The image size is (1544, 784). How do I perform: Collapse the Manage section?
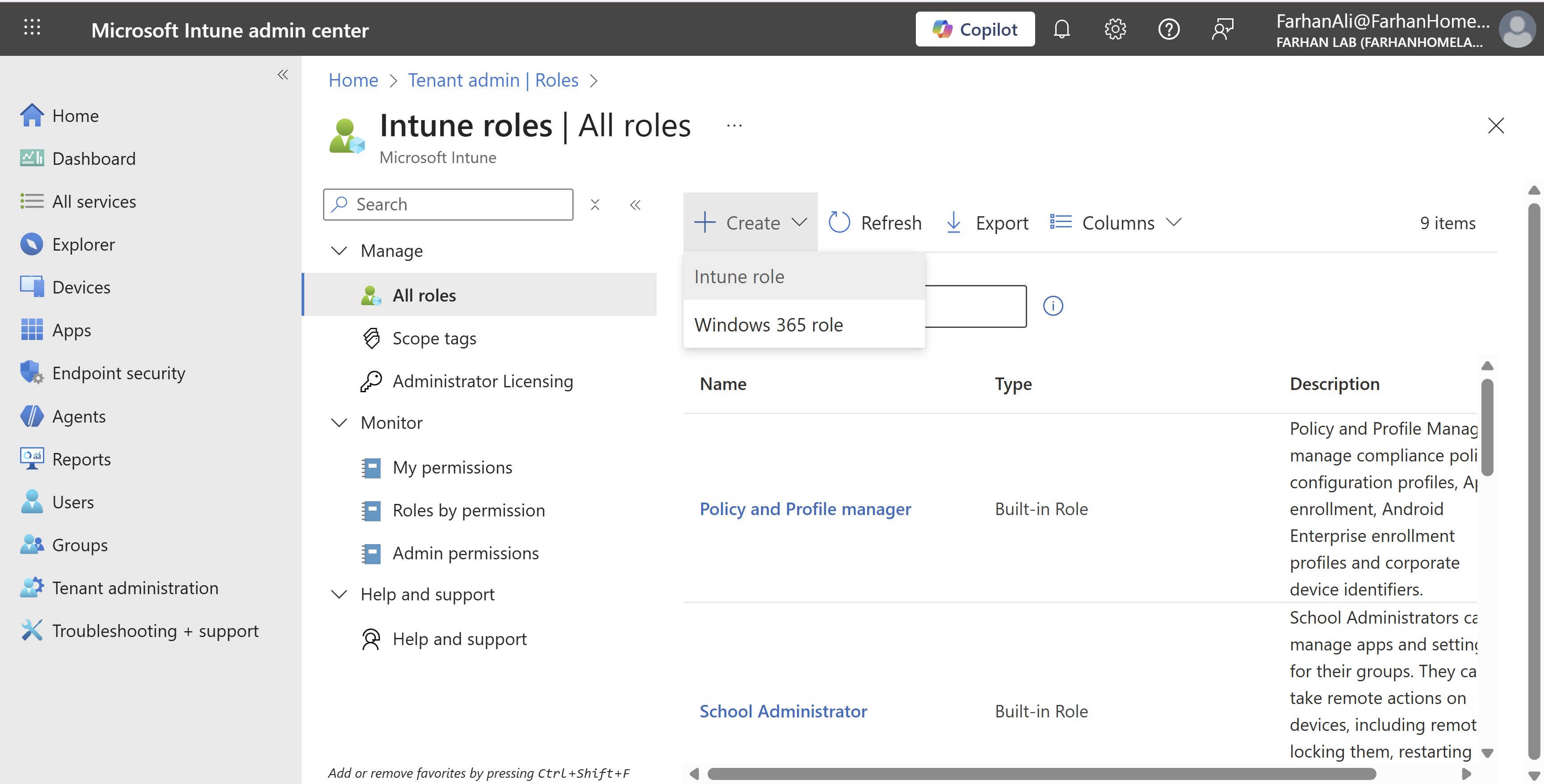pyautogui.click(x=339, y=251)
